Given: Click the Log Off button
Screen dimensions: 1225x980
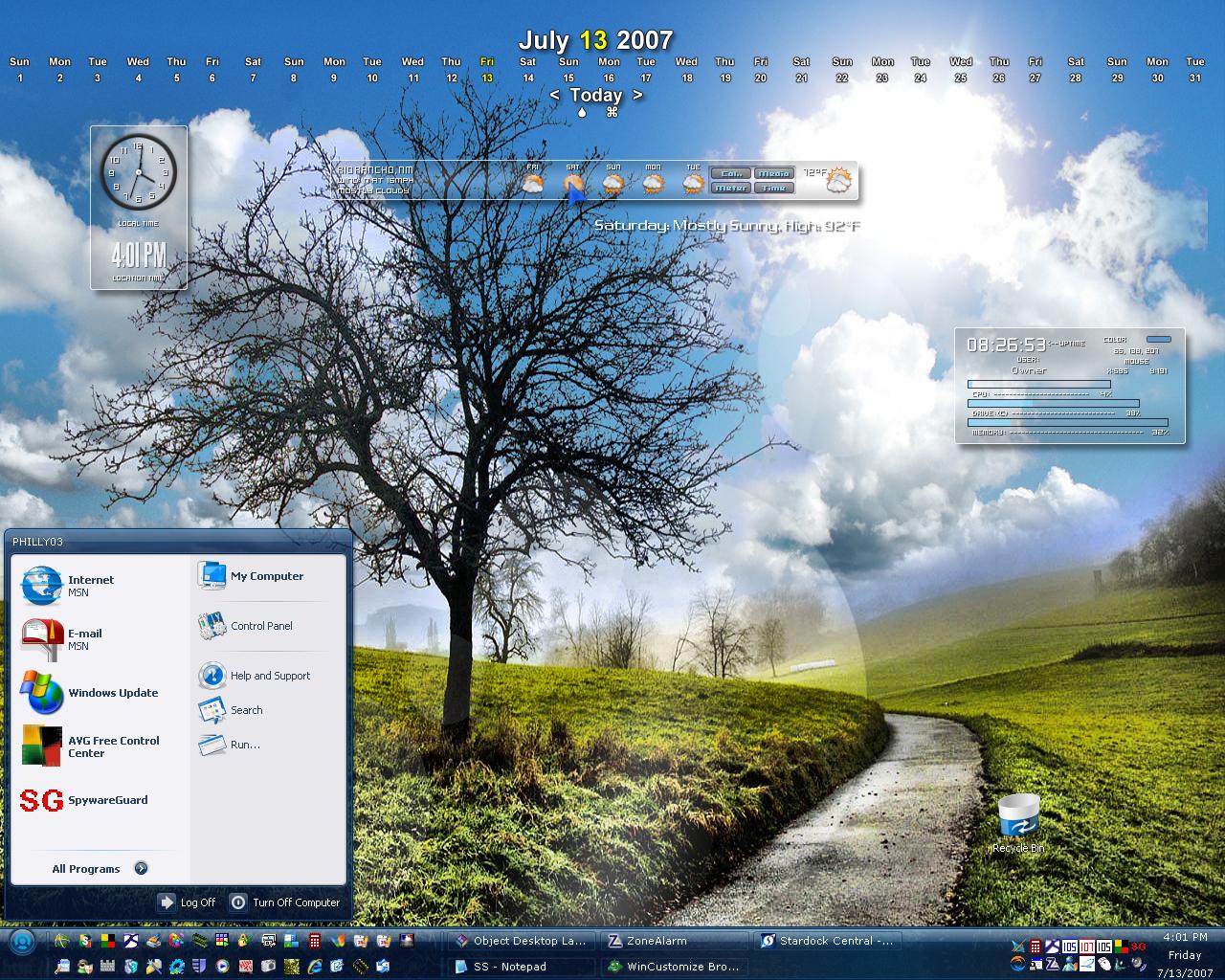Looking at the screenshot, I should coord(188,902).
